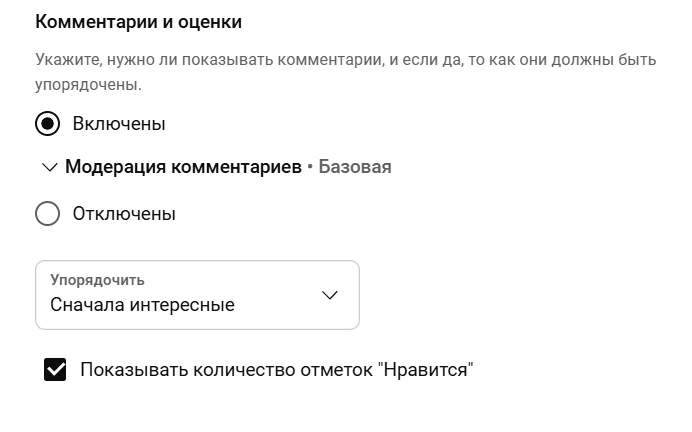Image resolution: width=692 pixels, height=432 pixels.
Task: Click the "Сначала интересные" selected value
Action: point(142,305)
